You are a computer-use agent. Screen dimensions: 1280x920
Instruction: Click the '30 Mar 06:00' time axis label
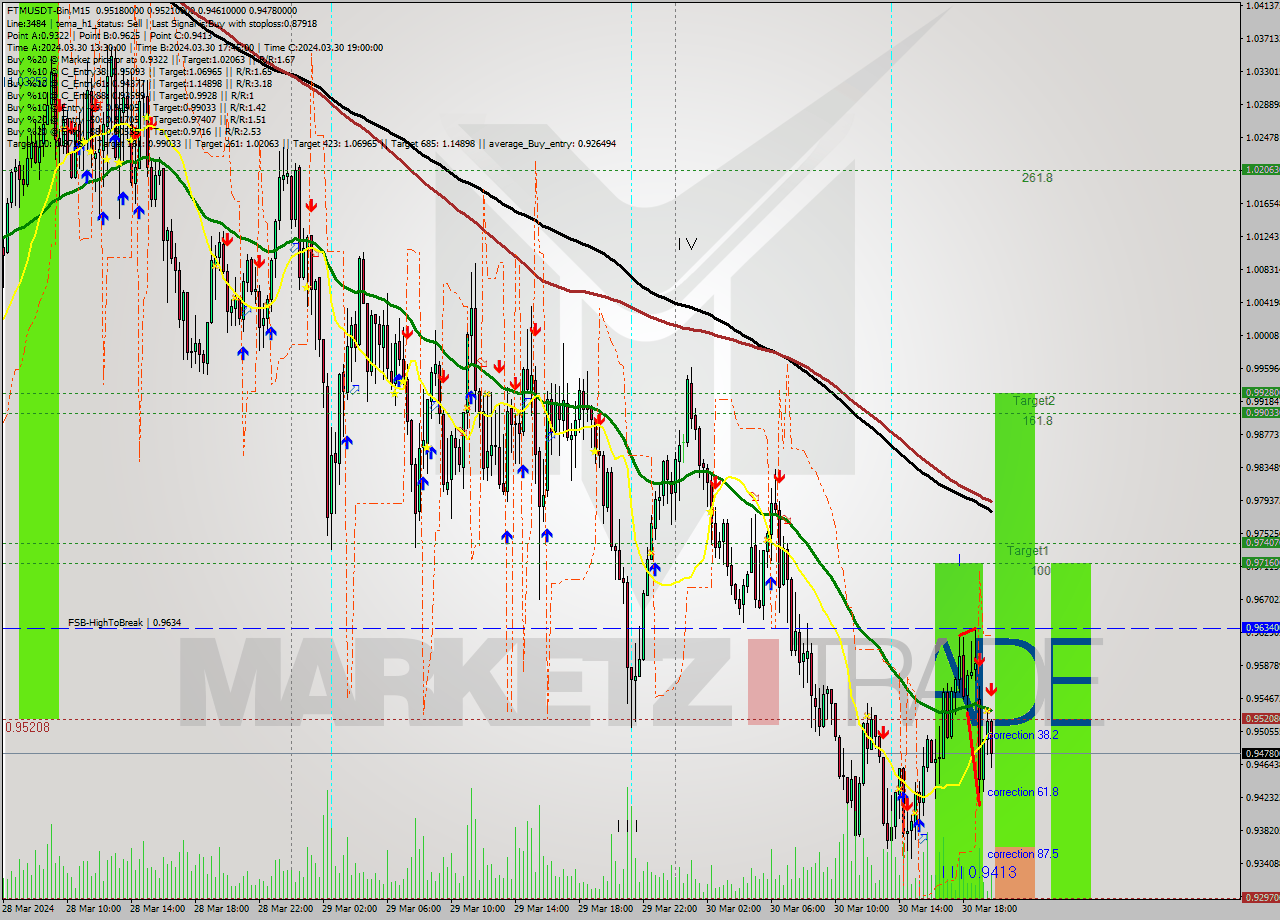[x=799, y=909]
